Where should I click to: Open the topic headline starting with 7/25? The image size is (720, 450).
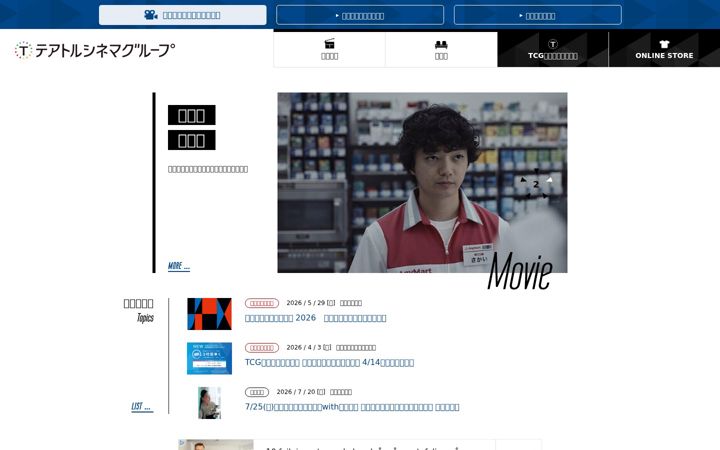352,407
